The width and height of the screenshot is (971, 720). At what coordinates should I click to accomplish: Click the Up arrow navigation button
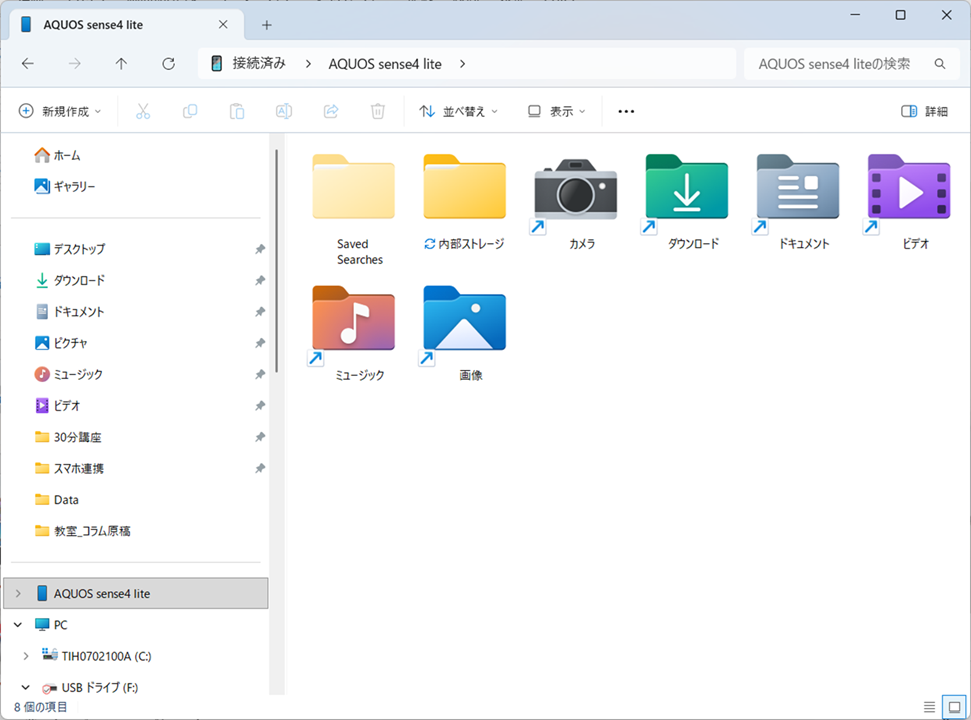[121, 64]
